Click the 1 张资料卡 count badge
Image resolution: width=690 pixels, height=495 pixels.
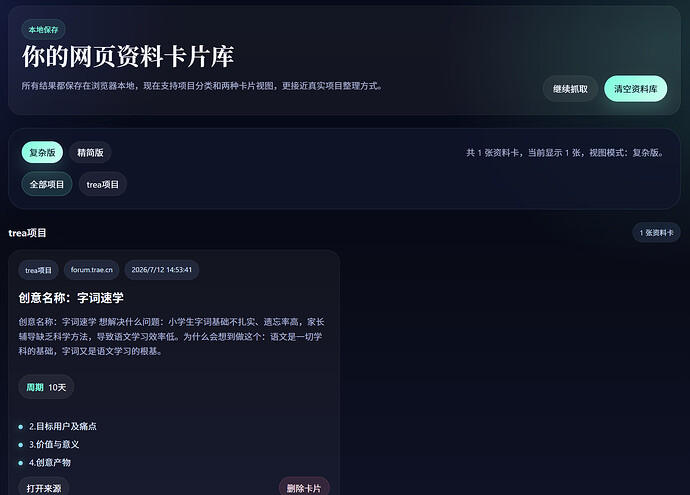pyautogui.click(x=656, y=232)
